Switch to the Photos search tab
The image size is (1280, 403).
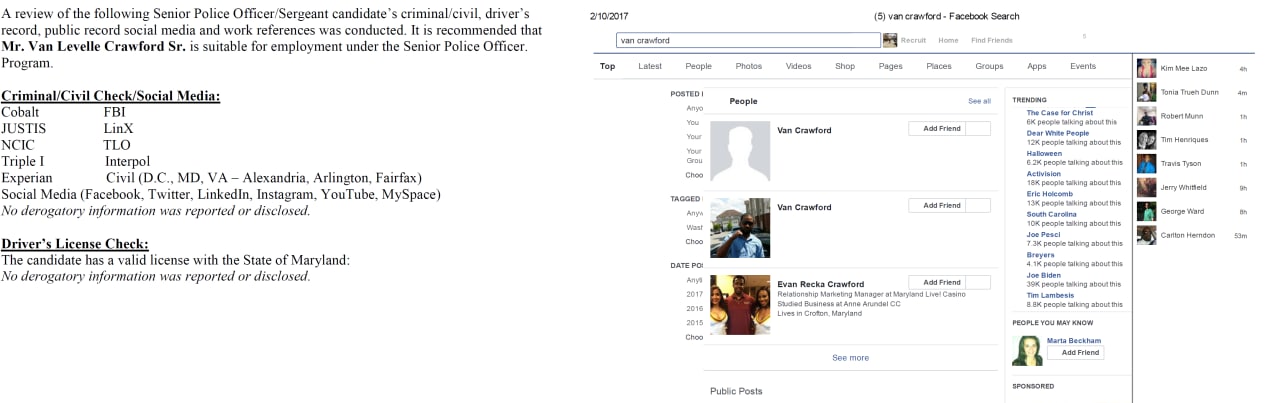click(x=748, y=66)
